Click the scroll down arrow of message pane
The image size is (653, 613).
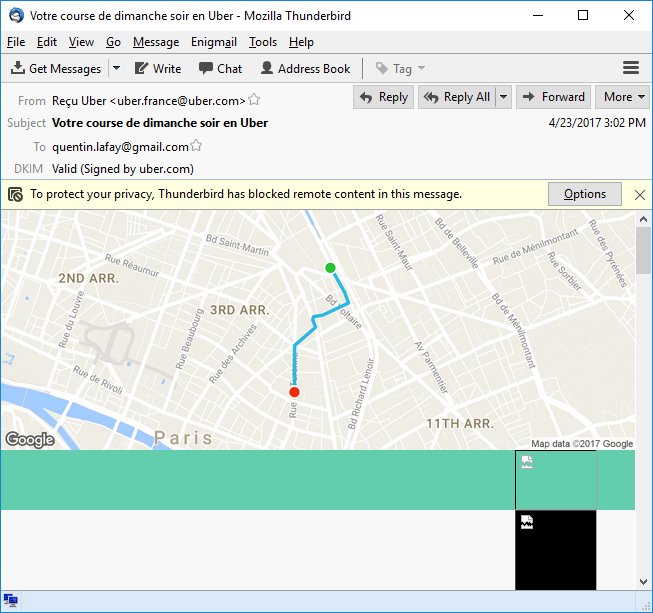643,582
